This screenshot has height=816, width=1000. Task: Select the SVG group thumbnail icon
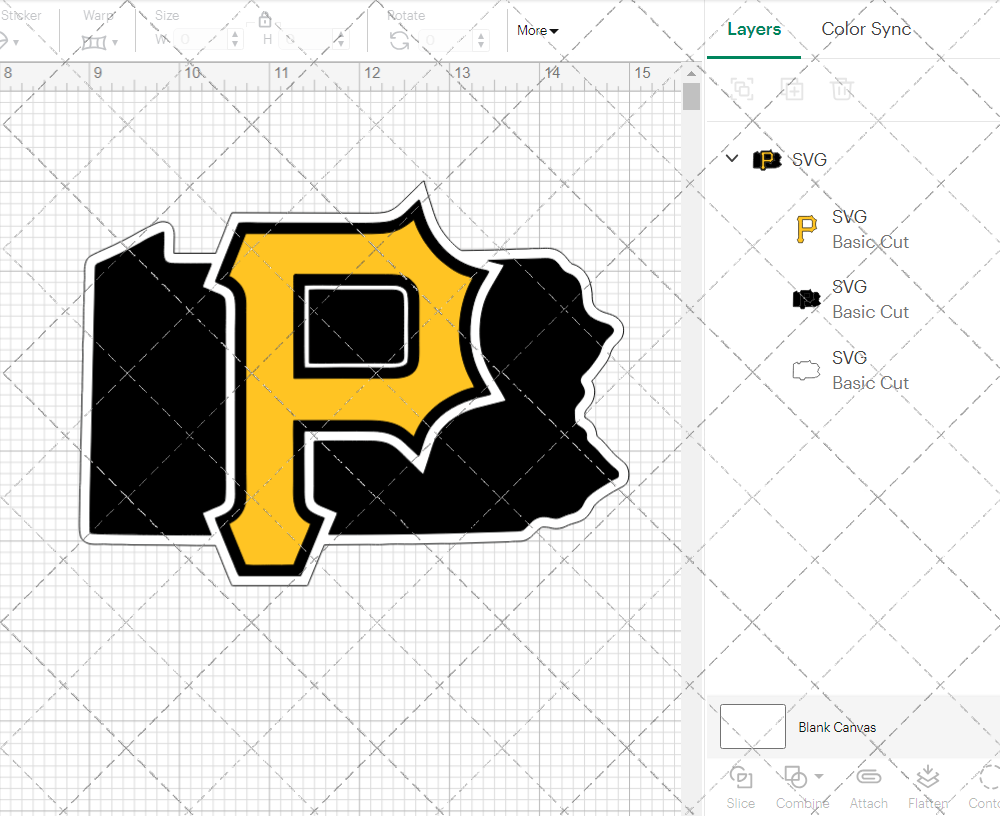767,159
